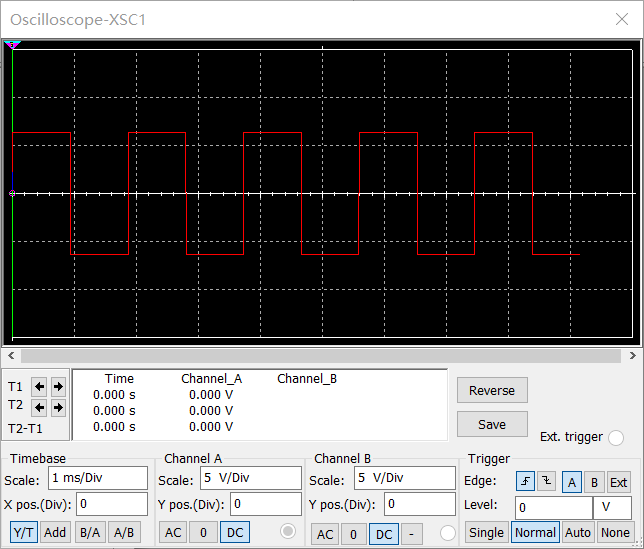
Task: Switch timebase to Add mode
Action: 55,532
